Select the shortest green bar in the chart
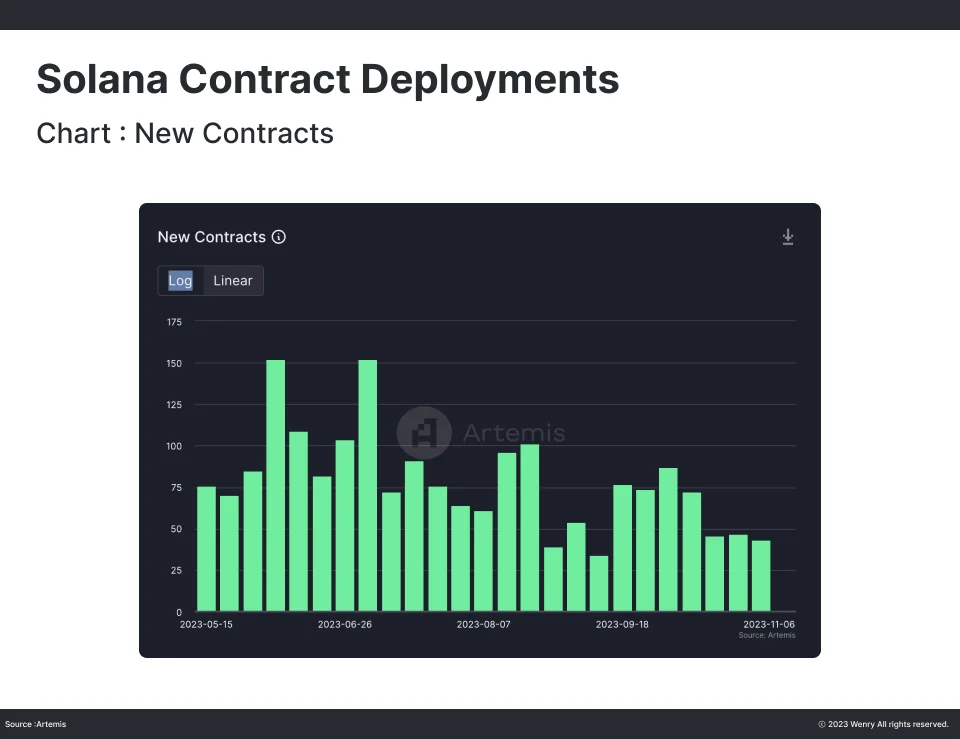 coord(599,583)
